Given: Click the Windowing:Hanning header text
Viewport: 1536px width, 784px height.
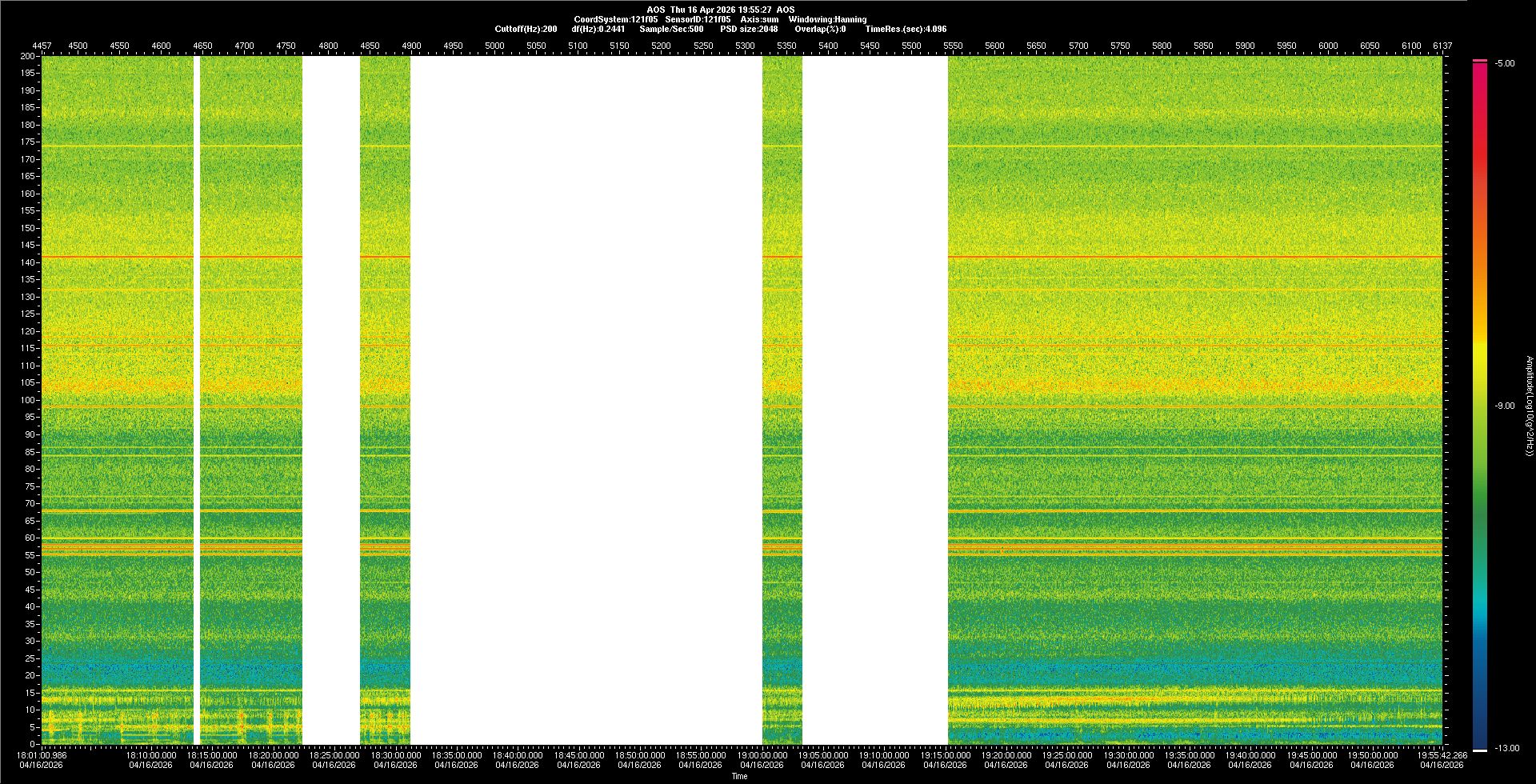Looking at the screenshot, I should [x=827, y=19].
